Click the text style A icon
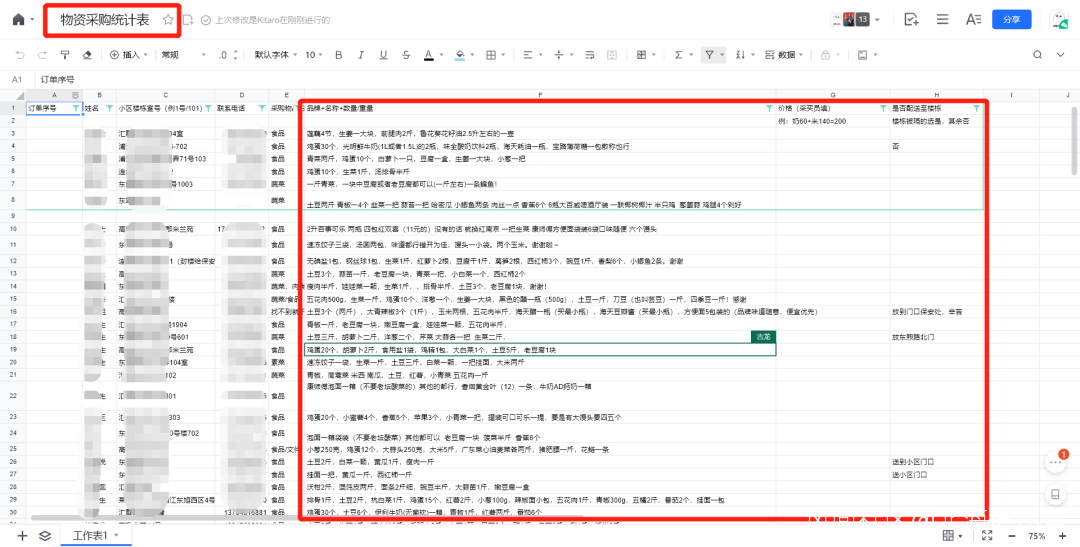 [973, 19]
